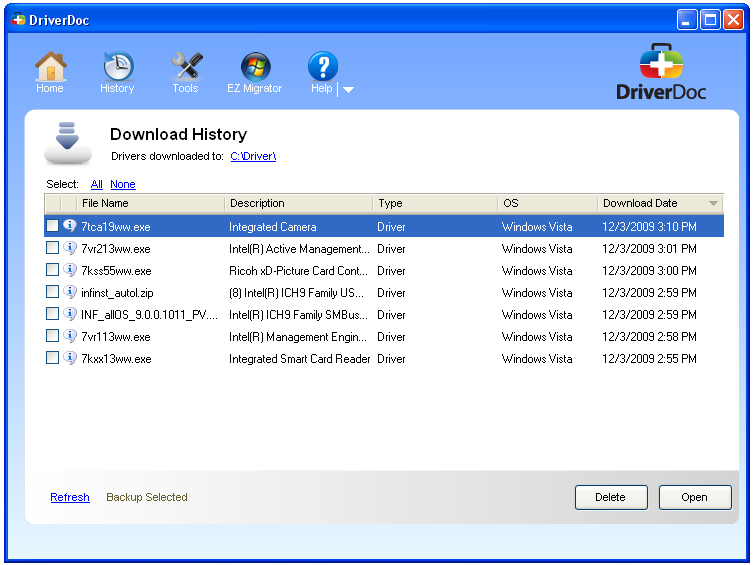Select All drivers link
Viewport: 754px width, 565px height.
(97, 184)
